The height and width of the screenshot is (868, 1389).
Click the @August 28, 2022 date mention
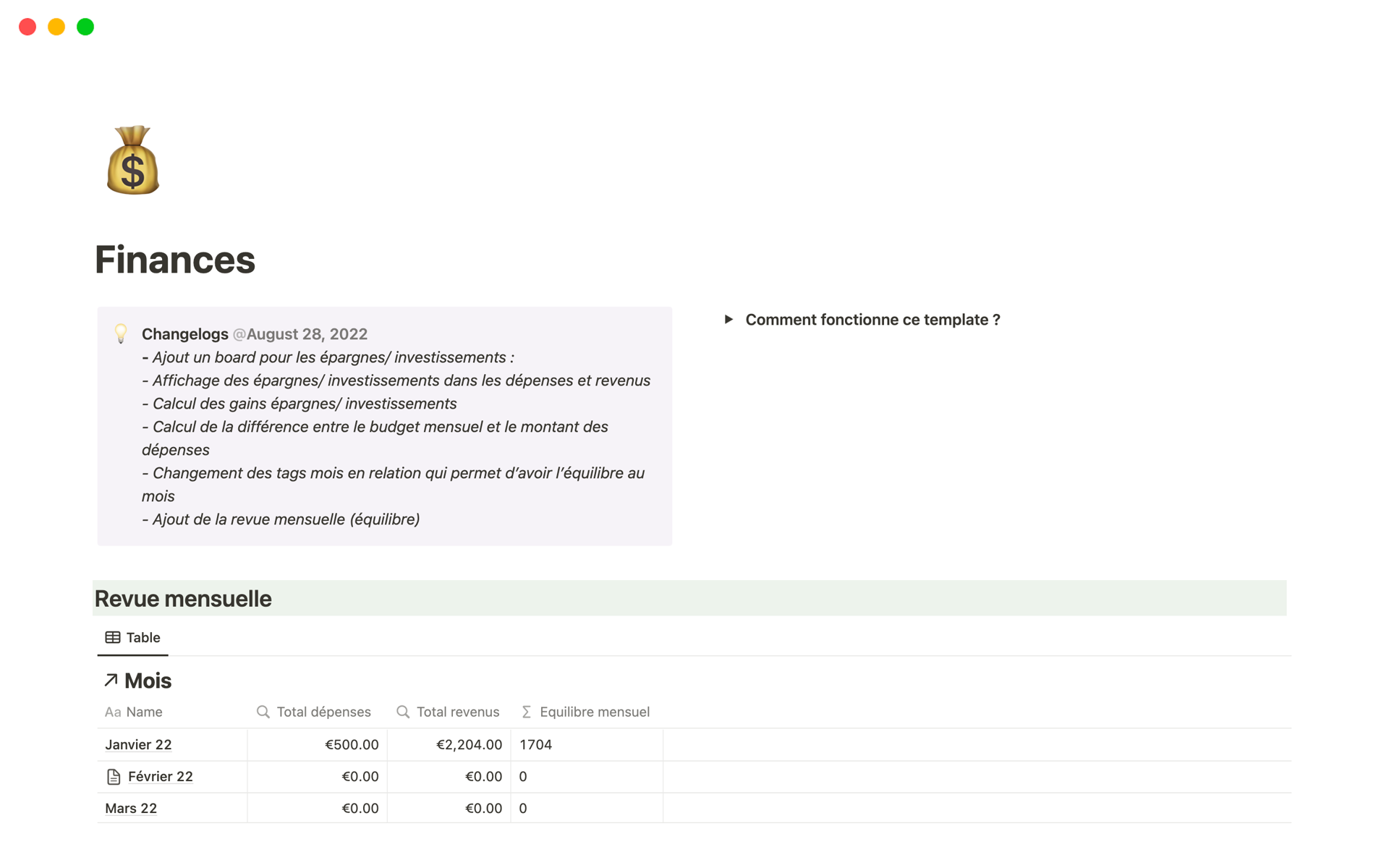tap(300, 334)
